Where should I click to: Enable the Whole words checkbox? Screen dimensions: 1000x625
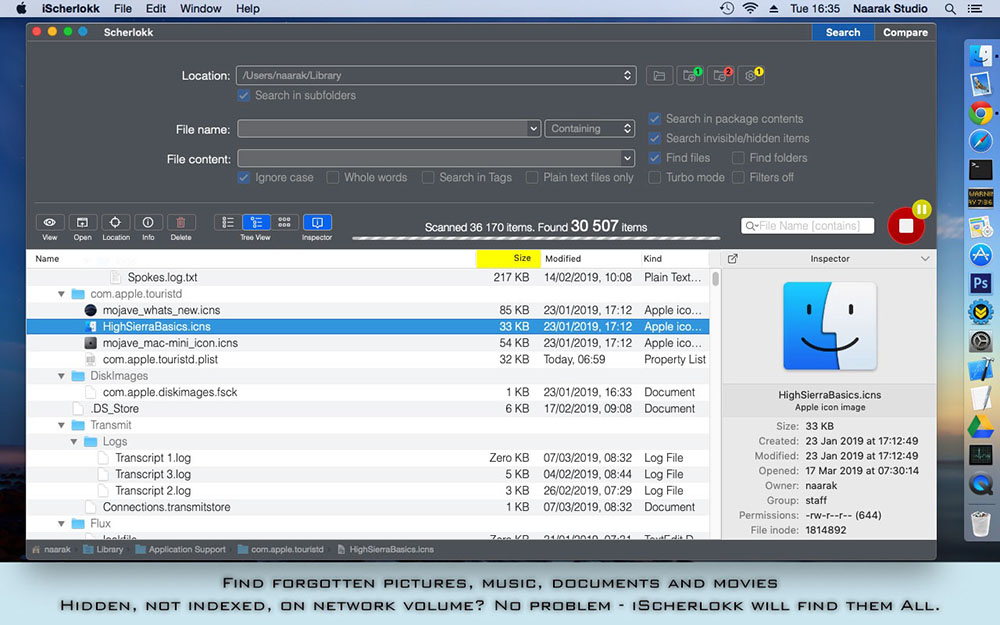pyautogui.click(x=333, y=177)
